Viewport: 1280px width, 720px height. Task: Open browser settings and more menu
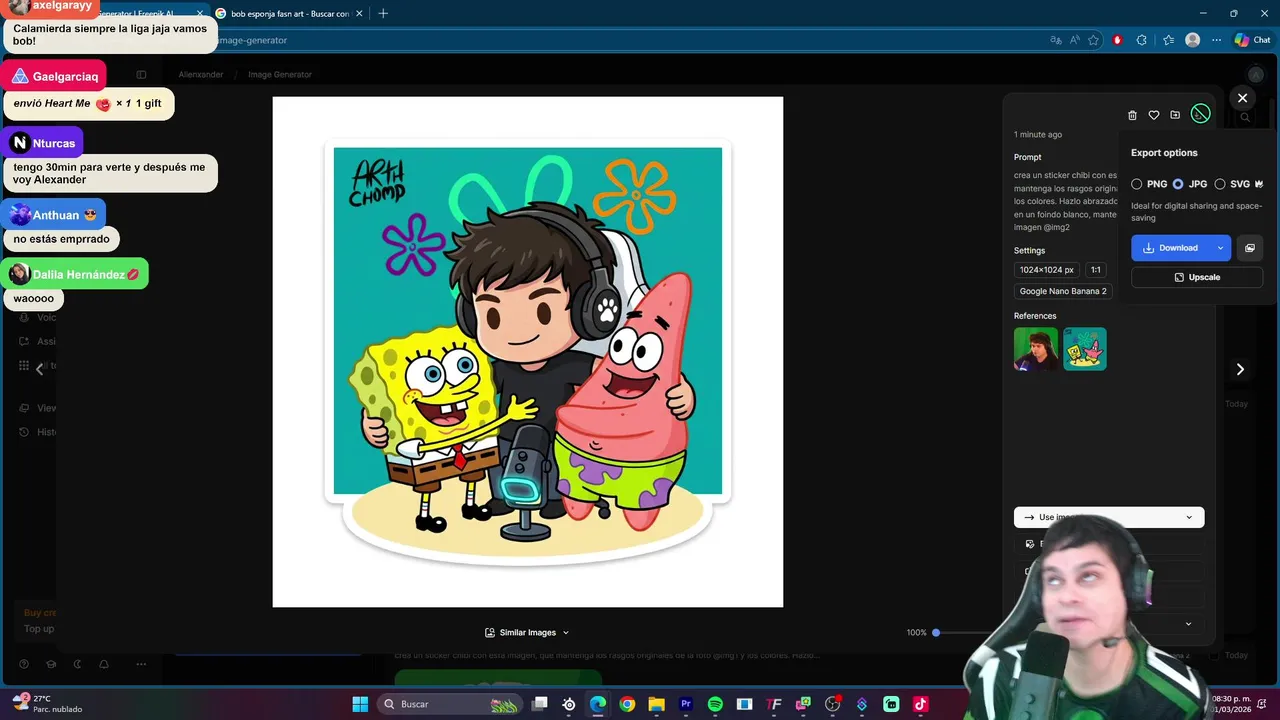[x=1216, y=40]
